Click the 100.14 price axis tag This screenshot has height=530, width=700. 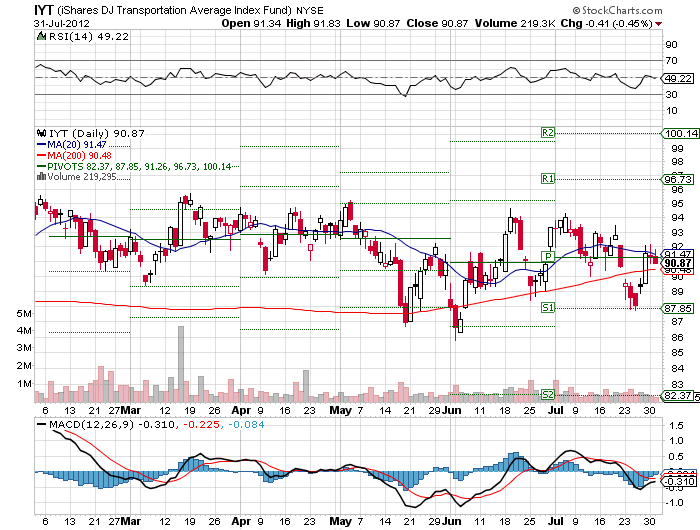point(681,133)
